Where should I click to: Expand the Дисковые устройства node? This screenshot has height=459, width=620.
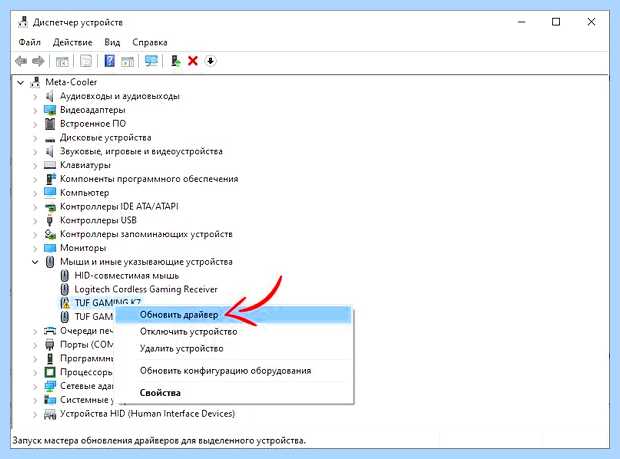coord(35,138)
